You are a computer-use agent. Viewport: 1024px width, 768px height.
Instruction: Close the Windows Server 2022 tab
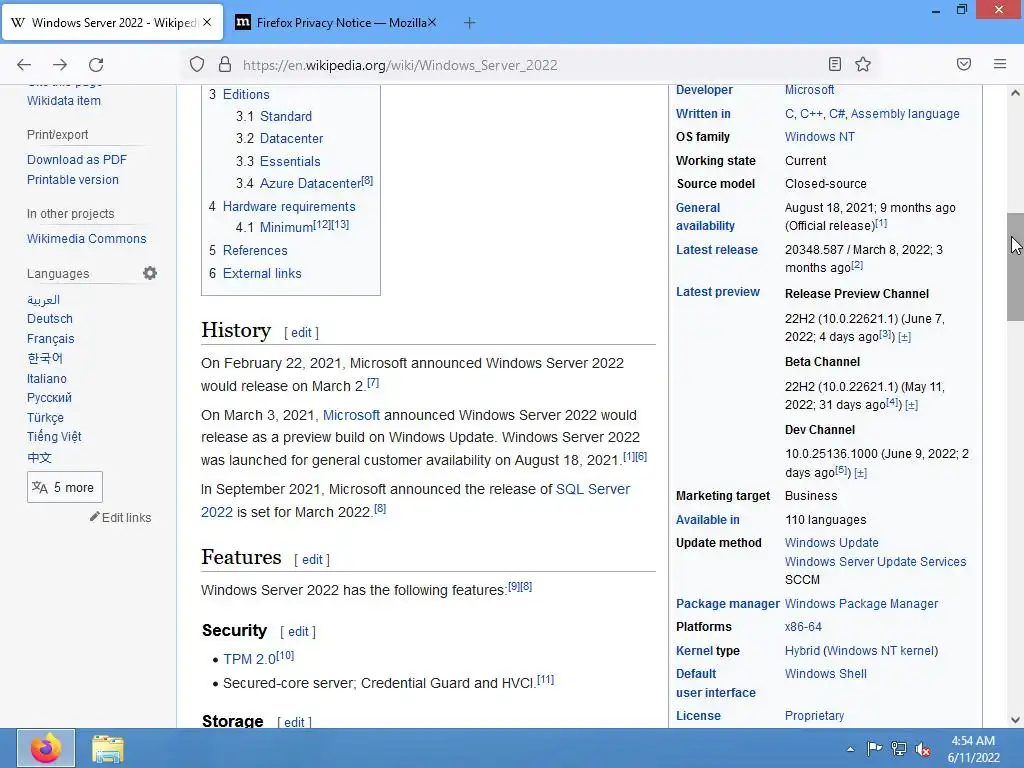tap(207, 22)
